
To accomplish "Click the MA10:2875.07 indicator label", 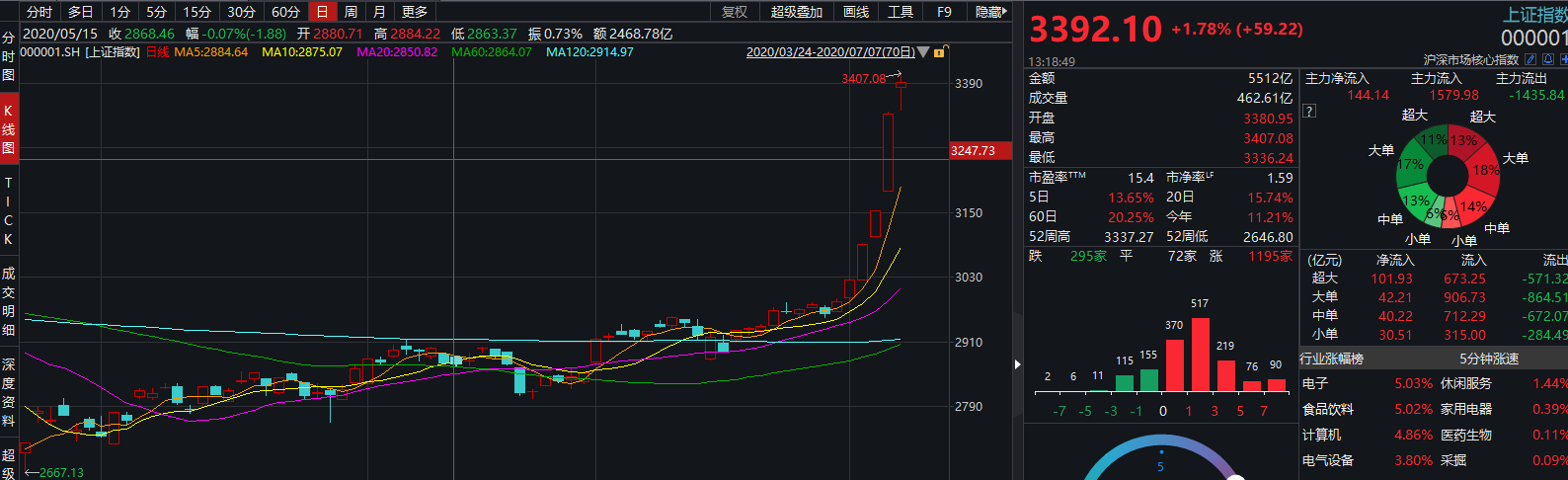I will [302, 52].
